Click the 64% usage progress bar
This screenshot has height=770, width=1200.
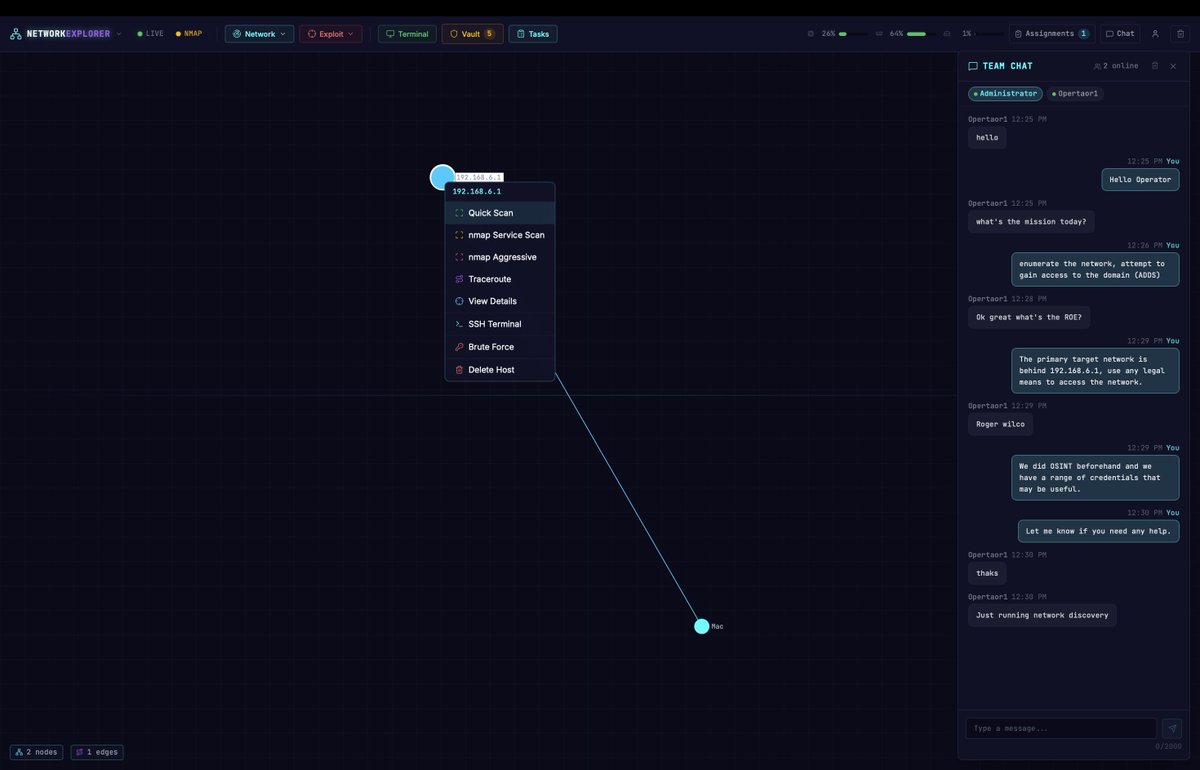click(x=922, y=34)
